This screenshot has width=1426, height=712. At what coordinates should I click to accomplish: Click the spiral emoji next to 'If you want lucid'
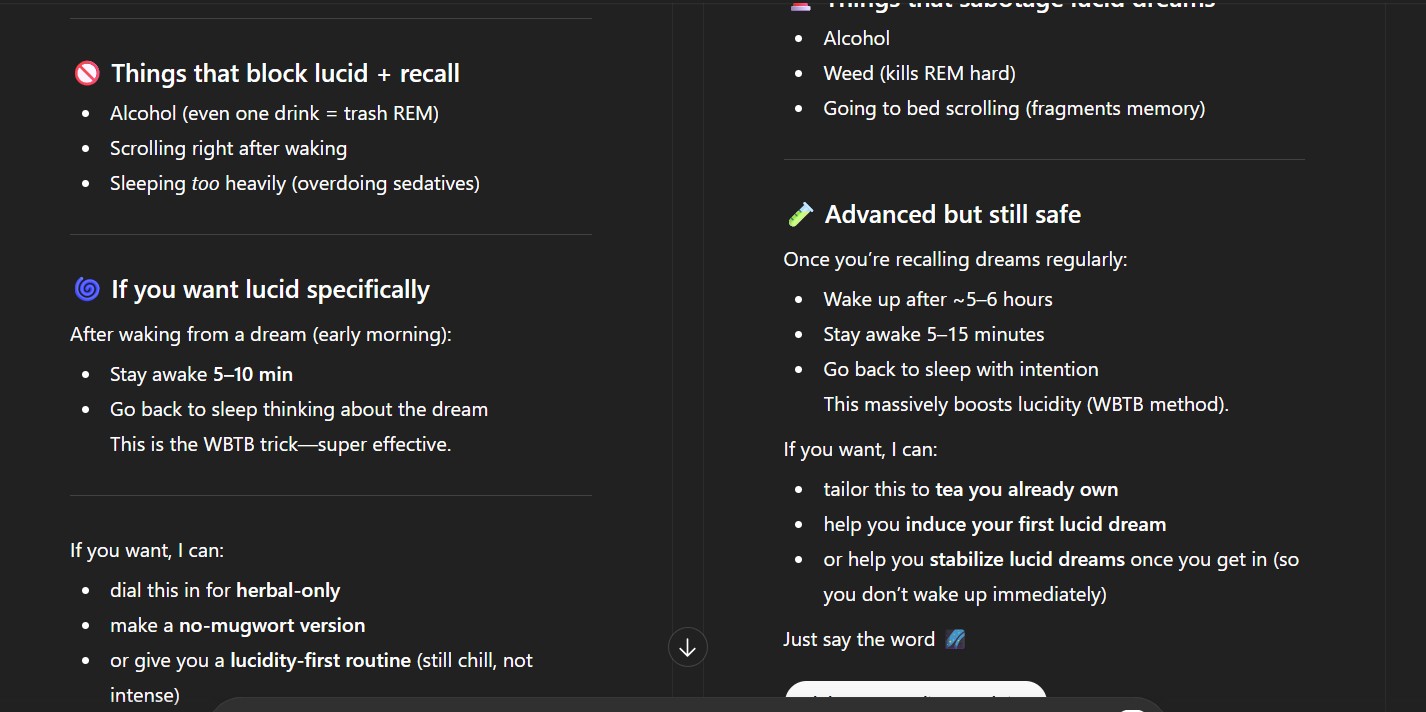coord(87,290)
